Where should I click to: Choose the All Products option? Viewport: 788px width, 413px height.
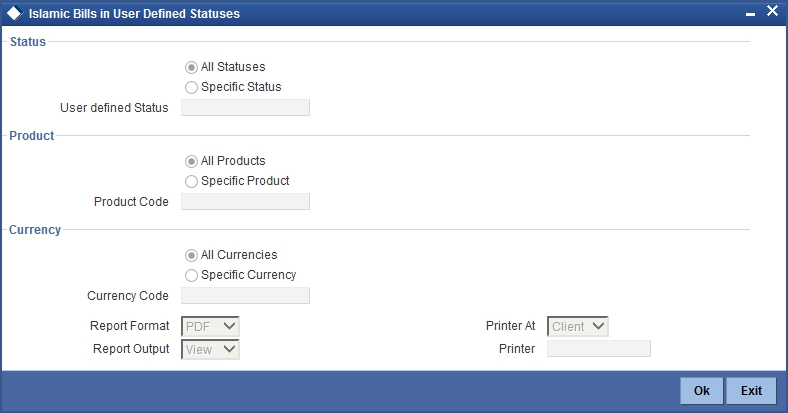[191, 161]
